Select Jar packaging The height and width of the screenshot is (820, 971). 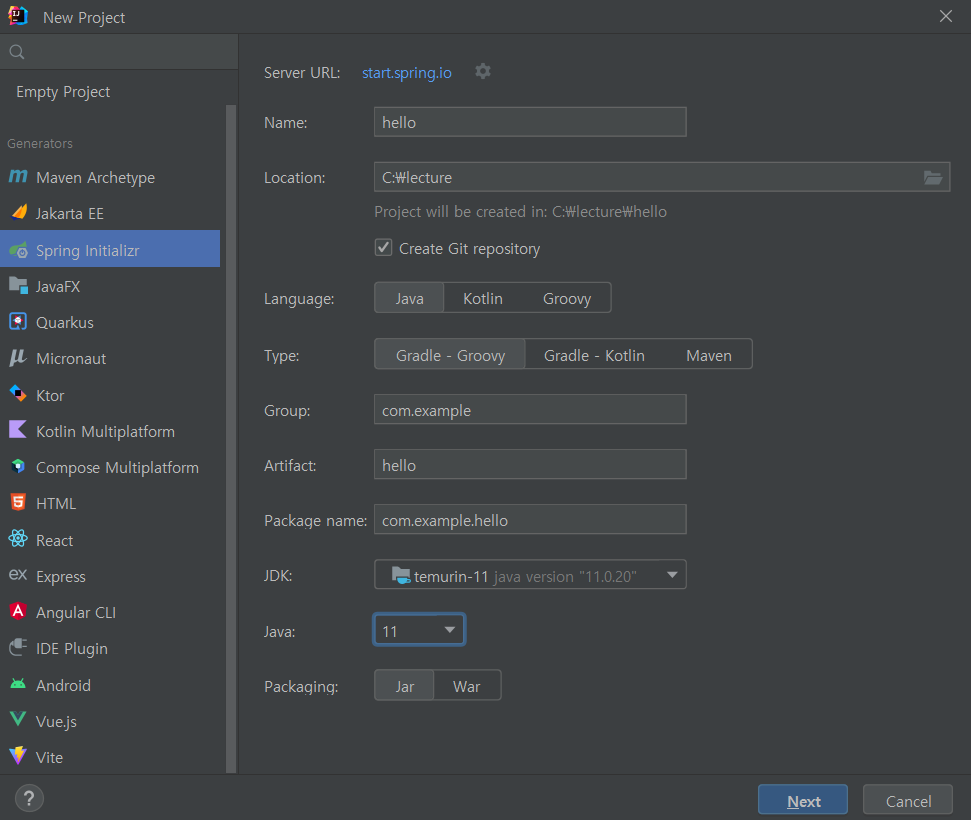point(404,686)
